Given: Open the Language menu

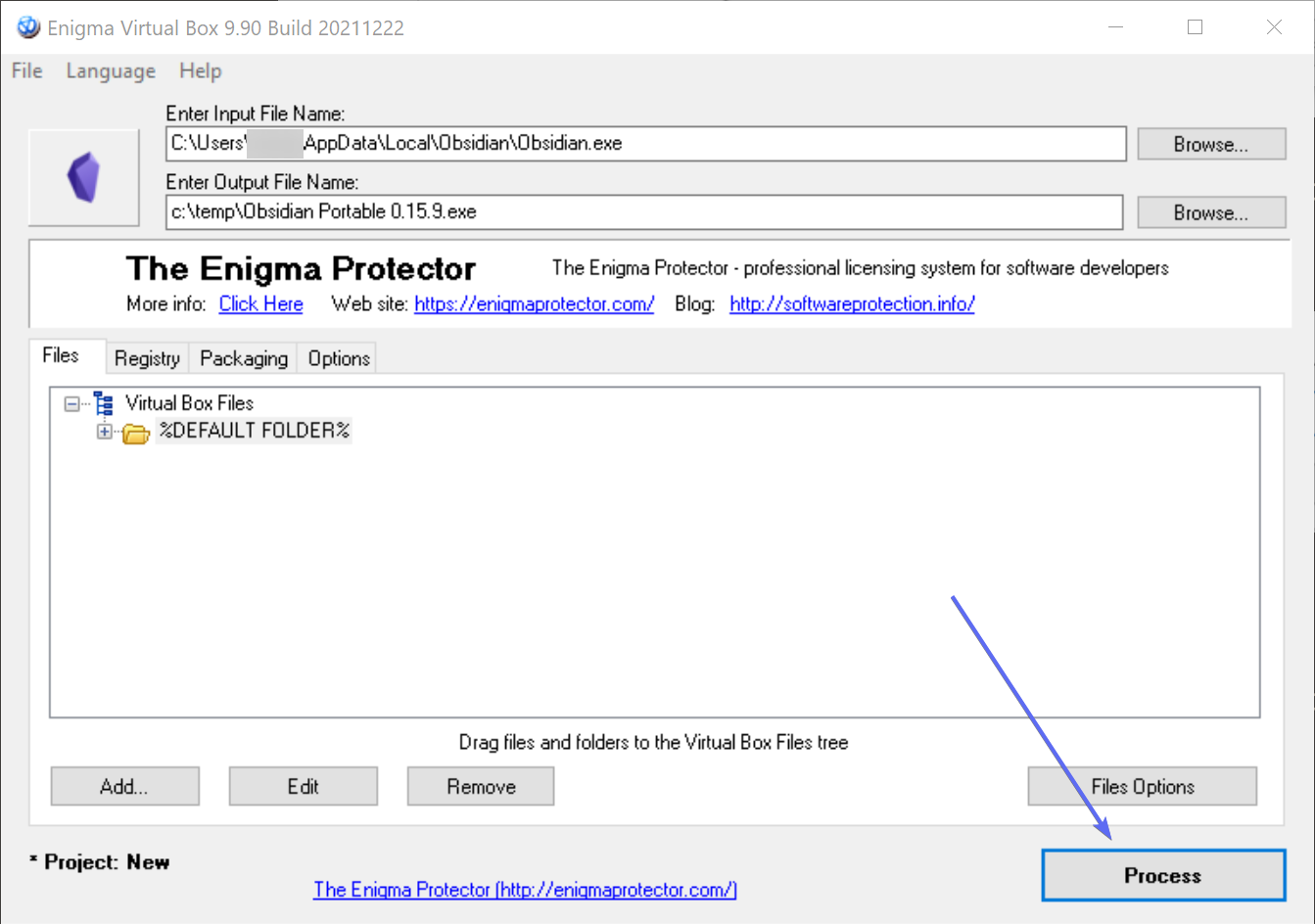Looking at the screenshot, I should tap(111, 70).
